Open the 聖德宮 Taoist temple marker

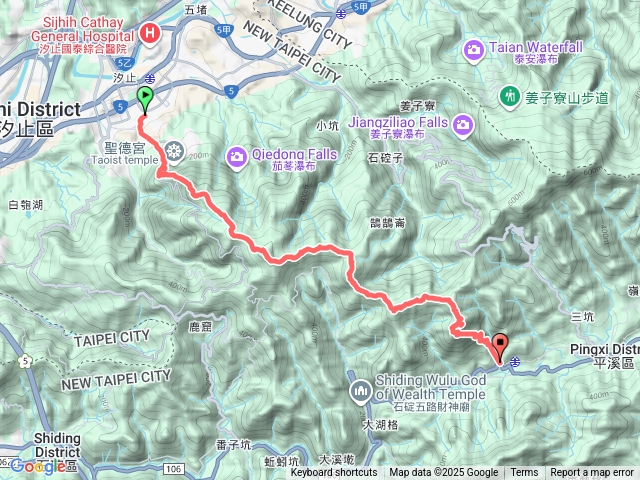(x=174, y=152)
